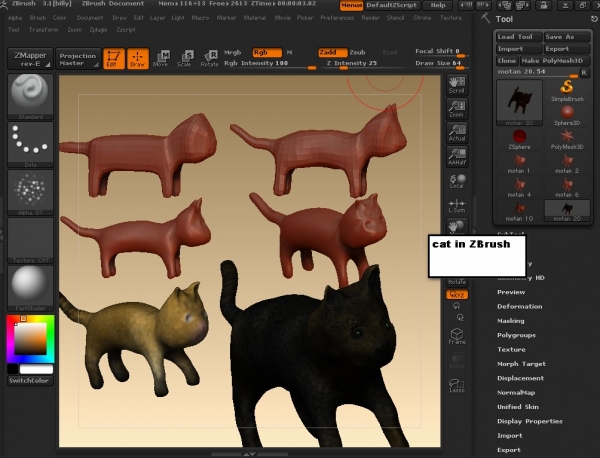Open the Brush menu
Viewport: 600px width, 458px height.
point(38,18)
